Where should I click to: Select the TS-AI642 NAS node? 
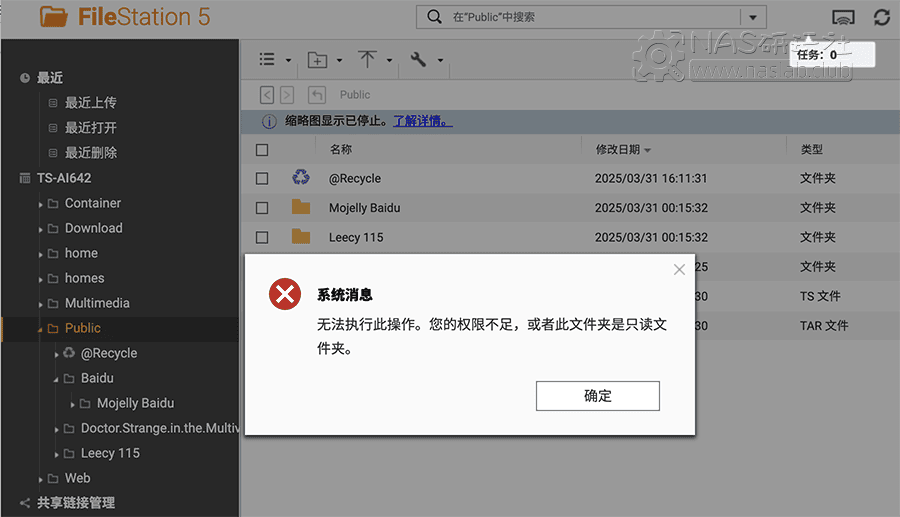tap(64, 178)
